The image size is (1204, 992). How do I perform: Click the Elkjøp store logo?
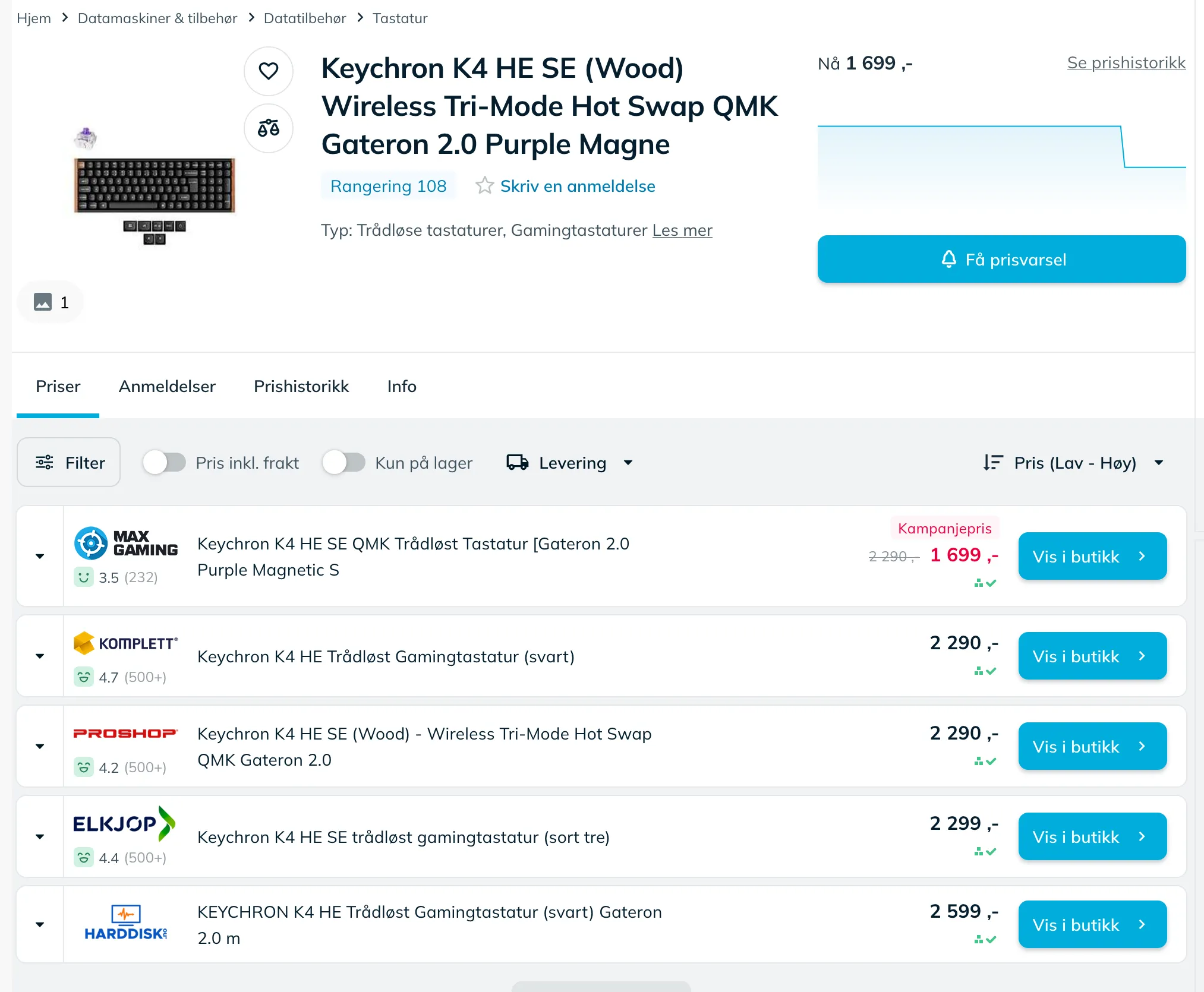[125, 823]
